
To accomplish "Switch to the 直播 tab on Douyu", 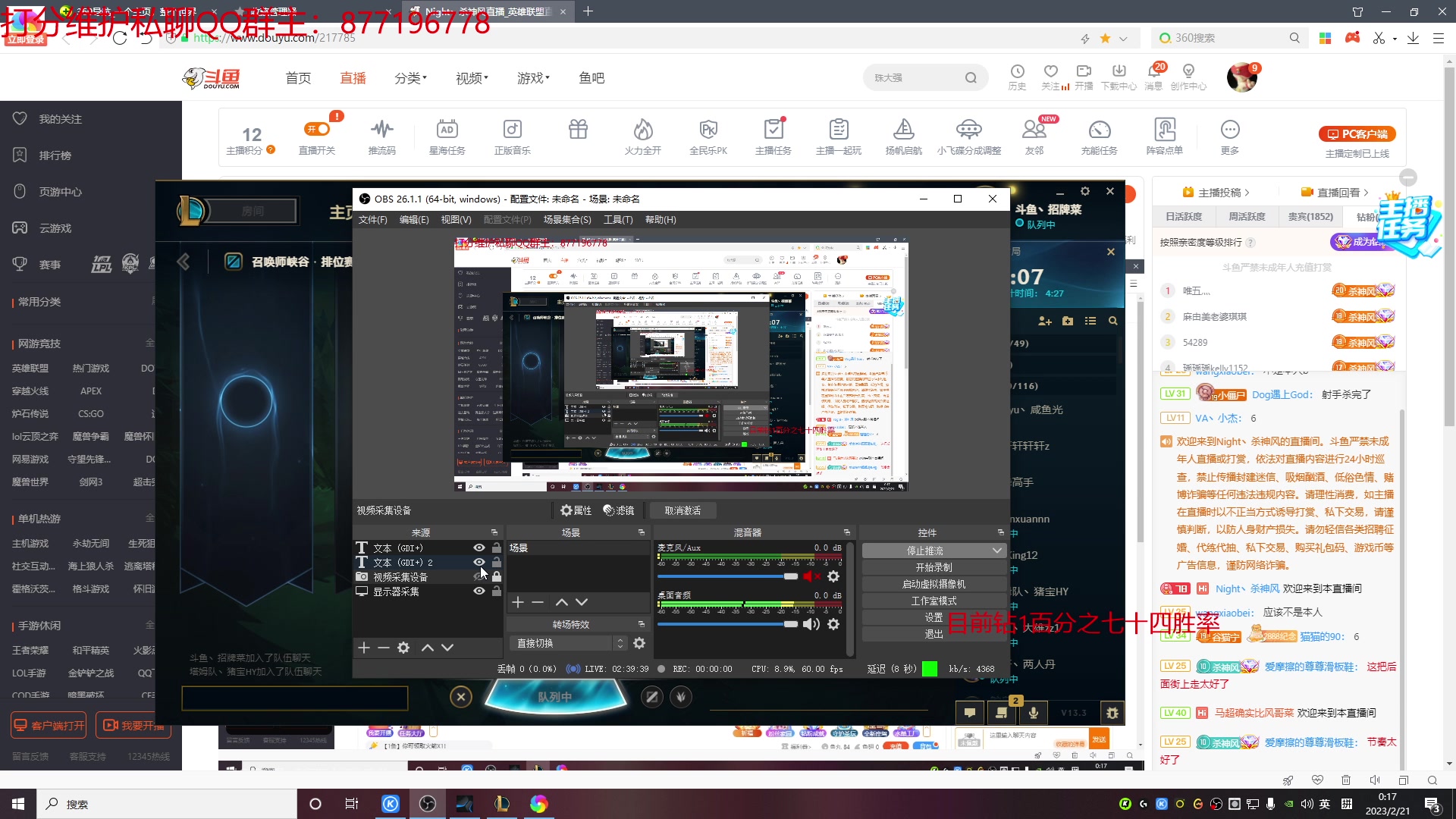I will [353, 77].
